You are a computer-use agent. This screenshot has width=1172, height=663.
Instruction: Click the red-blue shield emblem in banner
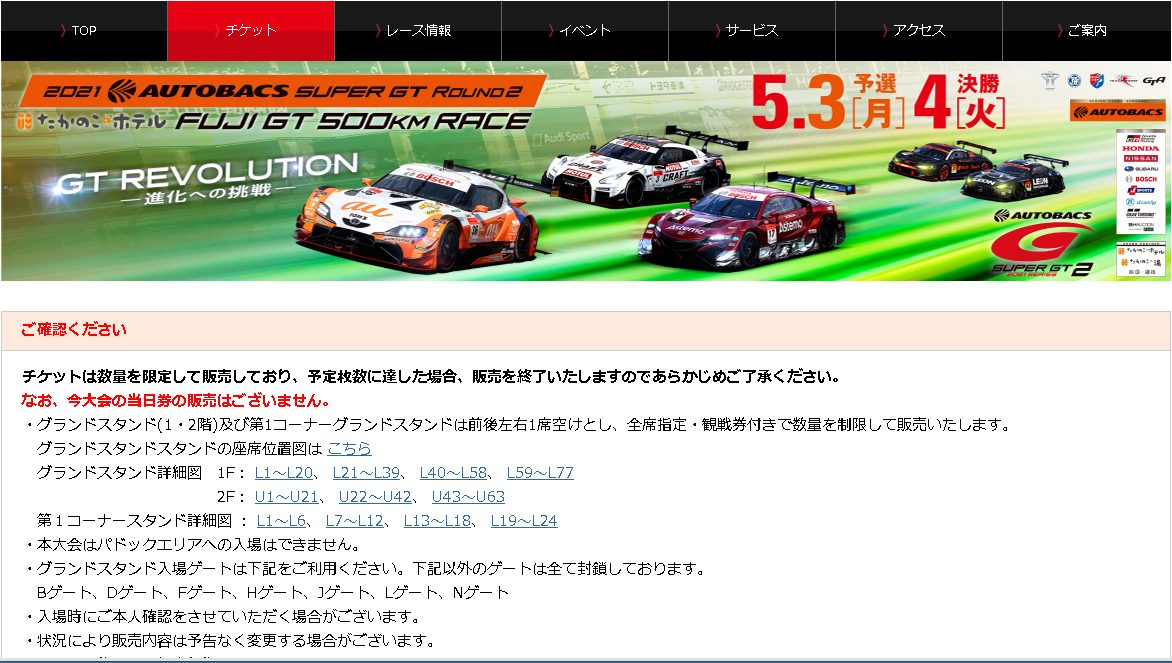[1097, 80]
